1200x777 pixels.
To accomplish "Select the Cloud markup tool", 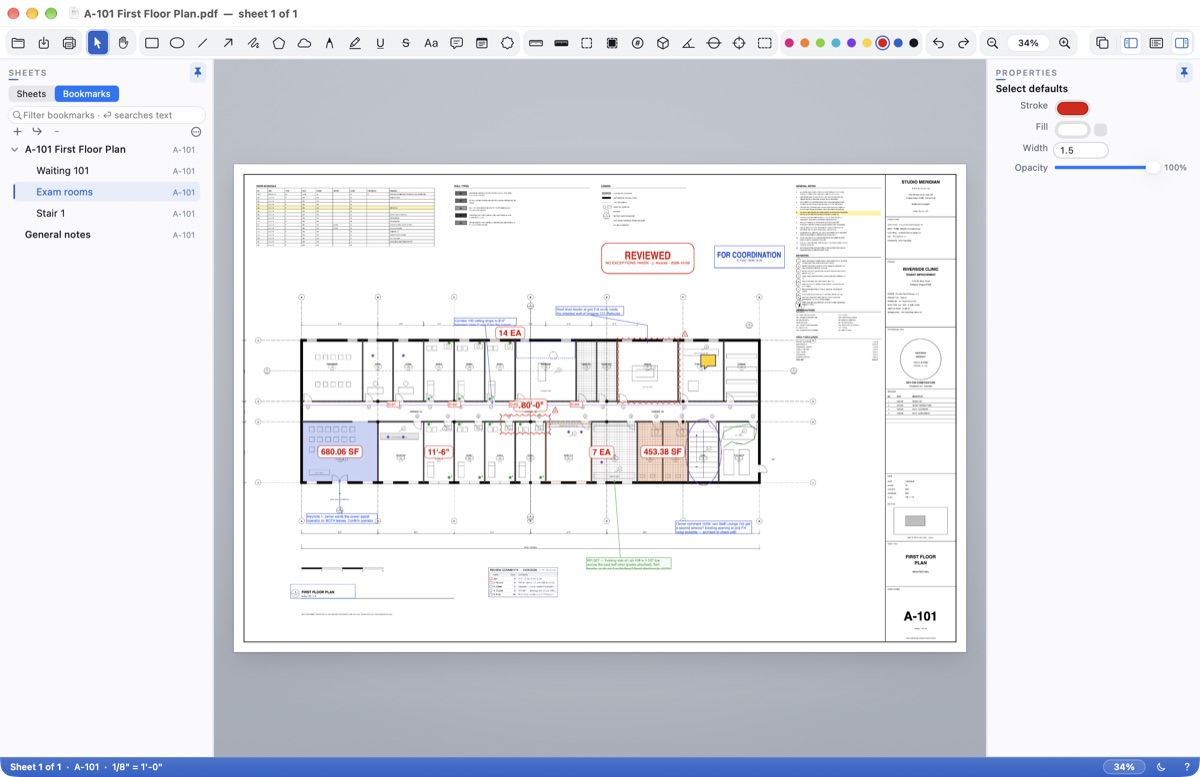I will pyautogui.click(x=304, y=43).
